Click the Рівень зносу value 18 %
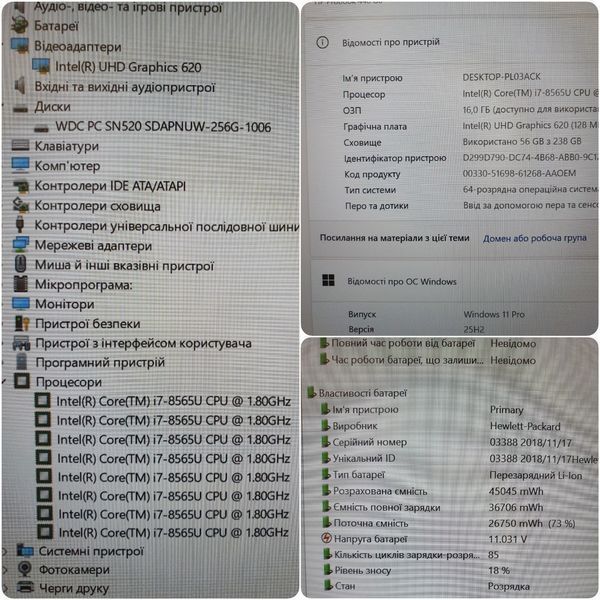 [499, 571]
